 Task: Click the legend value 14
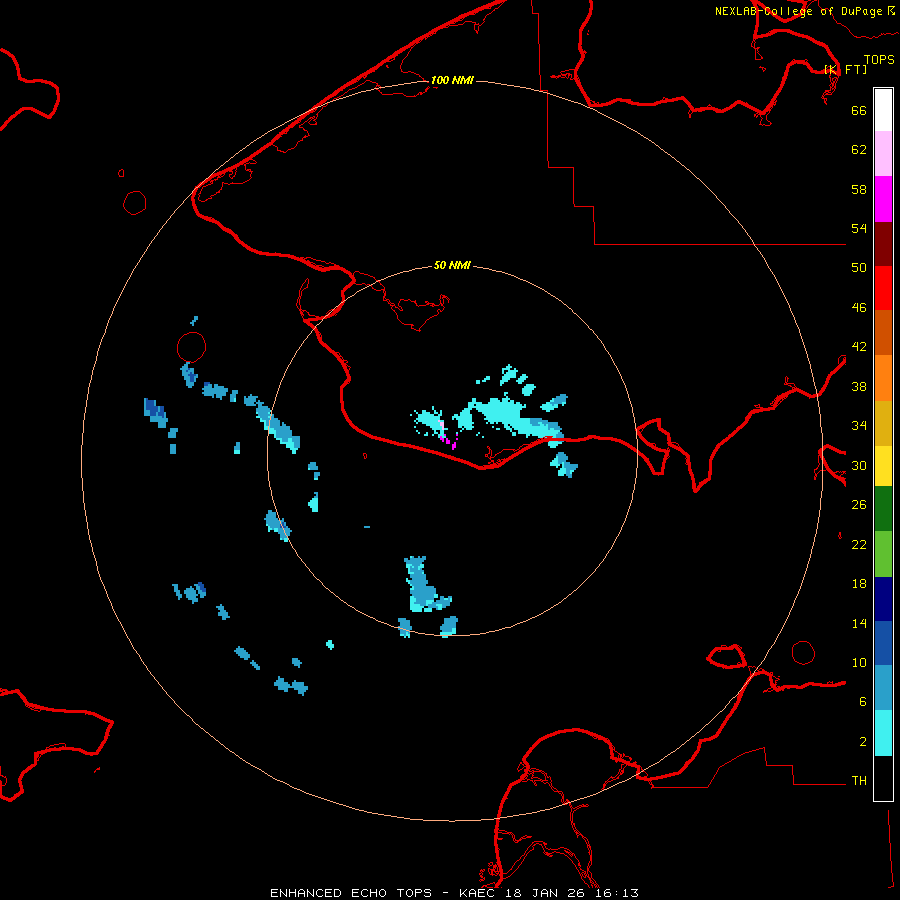[x=859, y=623]
